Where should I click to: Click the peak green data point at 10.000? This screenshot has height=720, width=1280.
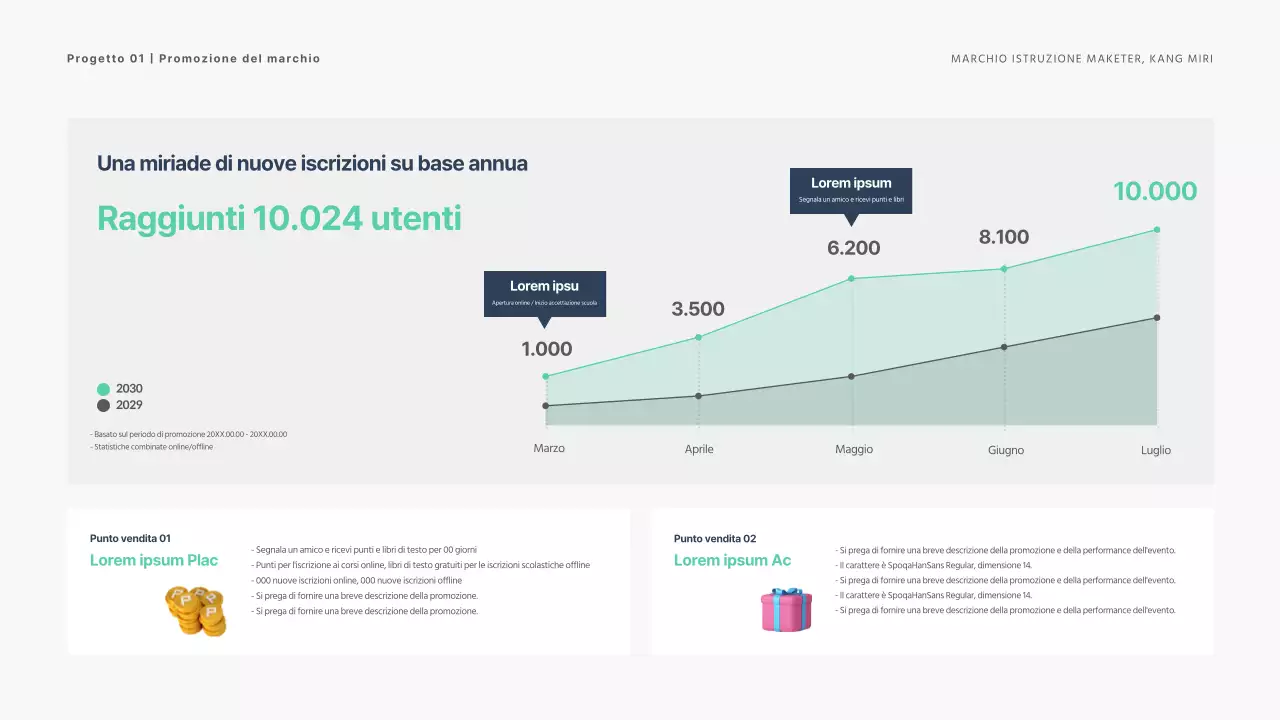click(x=1157, y=228)
